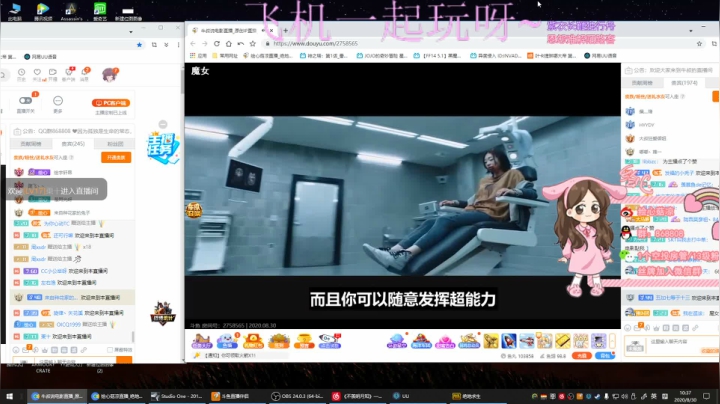Click the douyu.com/2758565 address bar
The image size is (720, 404).
coord(478,44)
